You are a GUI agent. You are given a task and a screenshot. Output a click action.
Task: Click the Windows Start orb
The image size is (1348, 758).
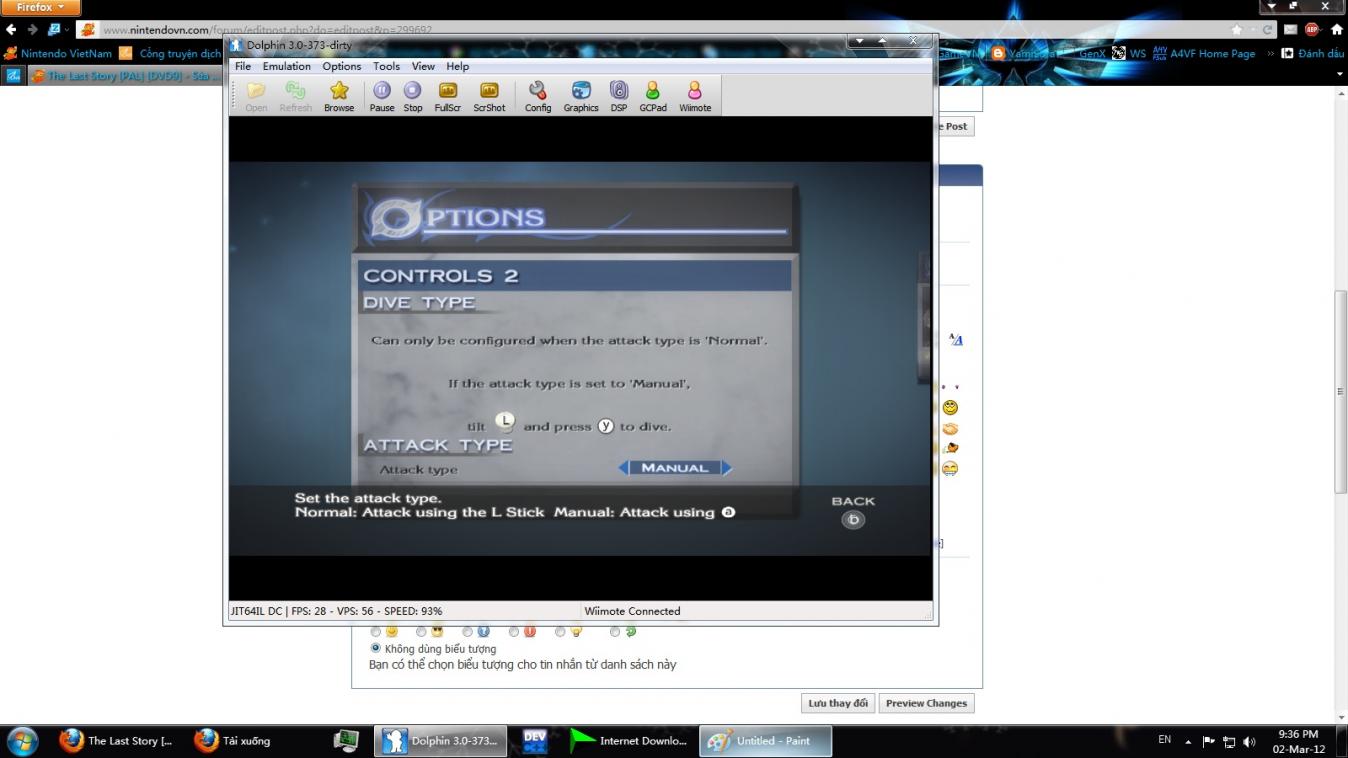pyautogui.click(x=22, y=741)
